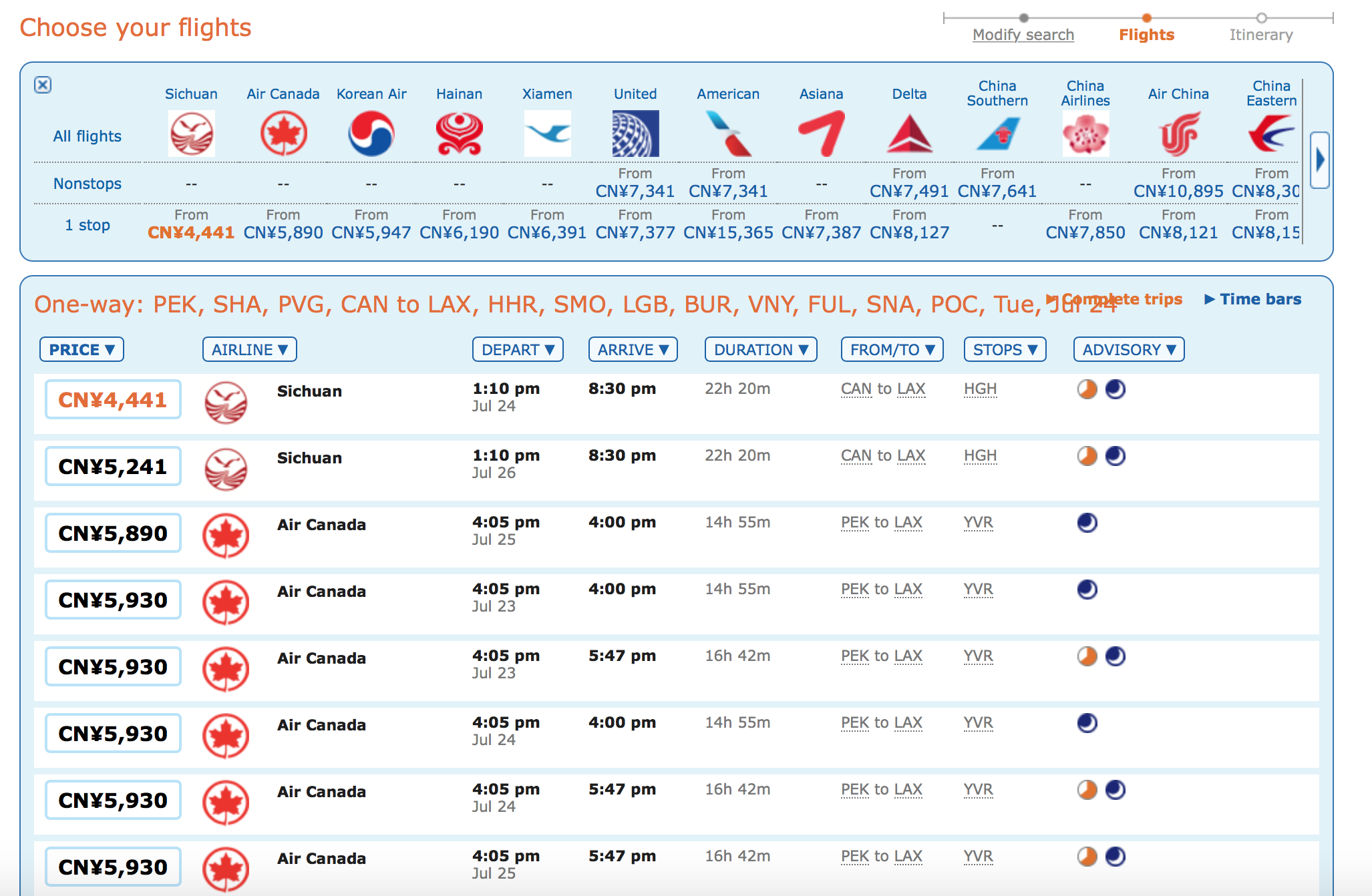Click the Delta red triangle logo
The height and width of the screenshot is (896, 1372).
pyautogui.click(x=909, y=134)
